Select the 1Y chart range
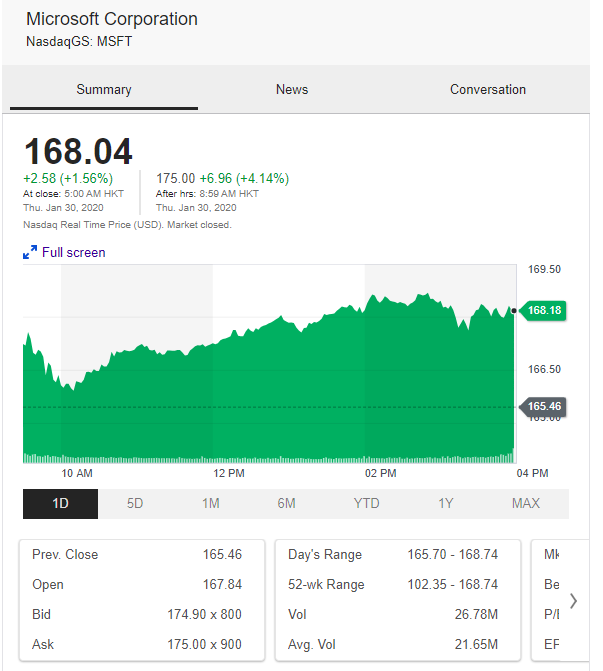Viewport: 603px width, 671px height. [446, 504]
